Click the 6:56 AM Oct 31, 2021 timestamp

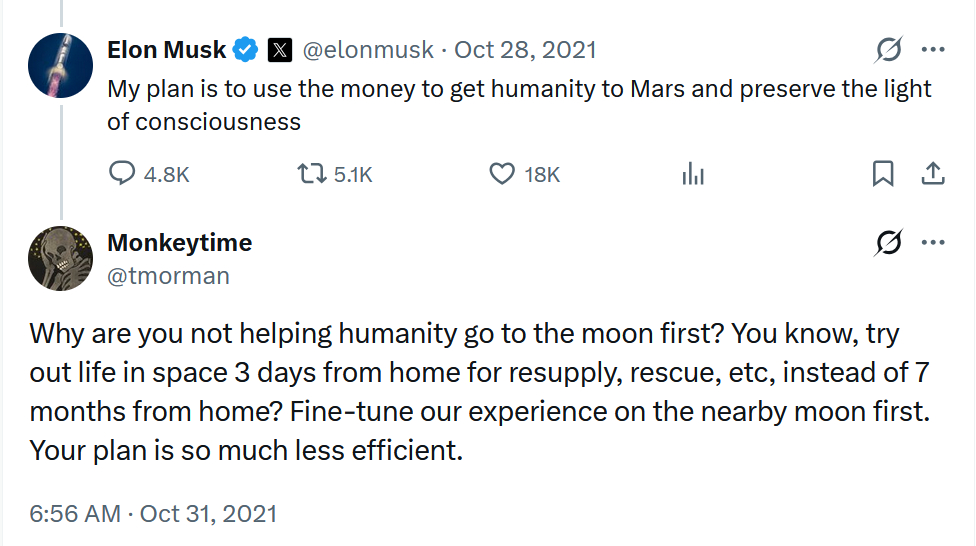pos(153,514)
